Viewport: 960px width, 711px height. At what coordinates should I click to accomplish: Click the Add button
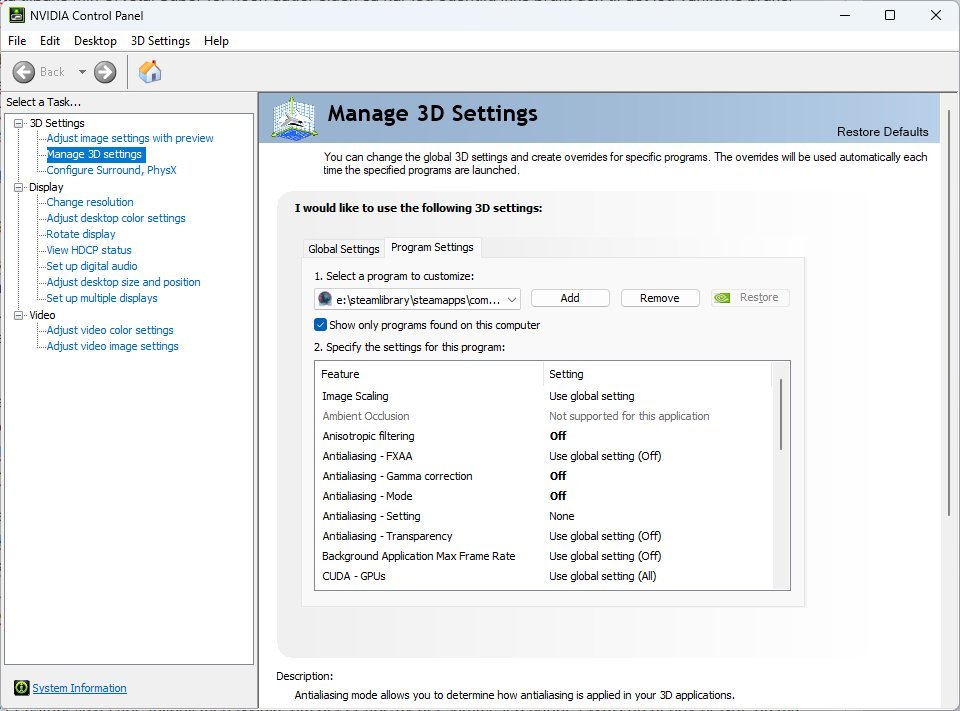[570, 298]
